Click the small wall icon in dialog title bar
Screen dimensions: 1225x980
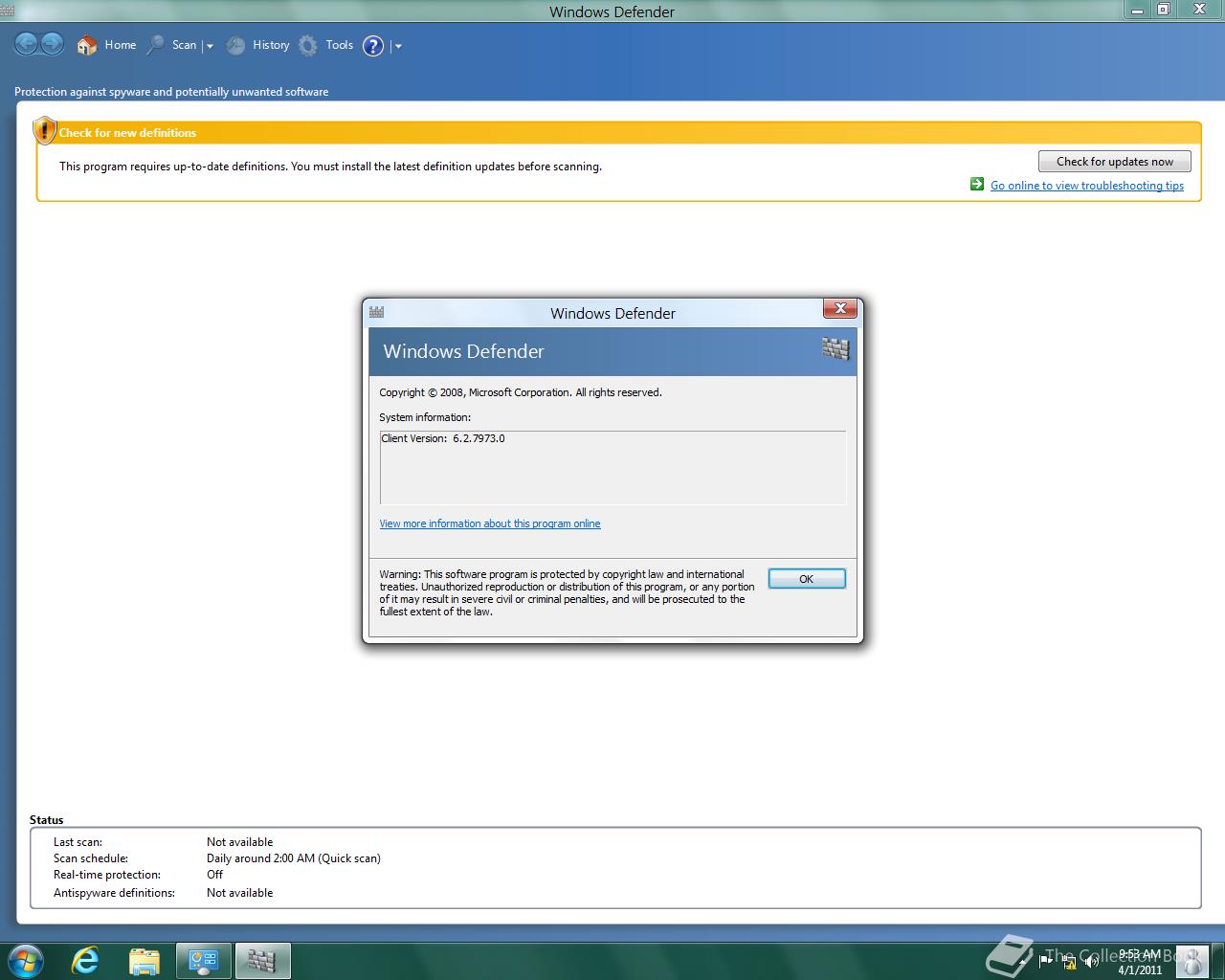377,312
